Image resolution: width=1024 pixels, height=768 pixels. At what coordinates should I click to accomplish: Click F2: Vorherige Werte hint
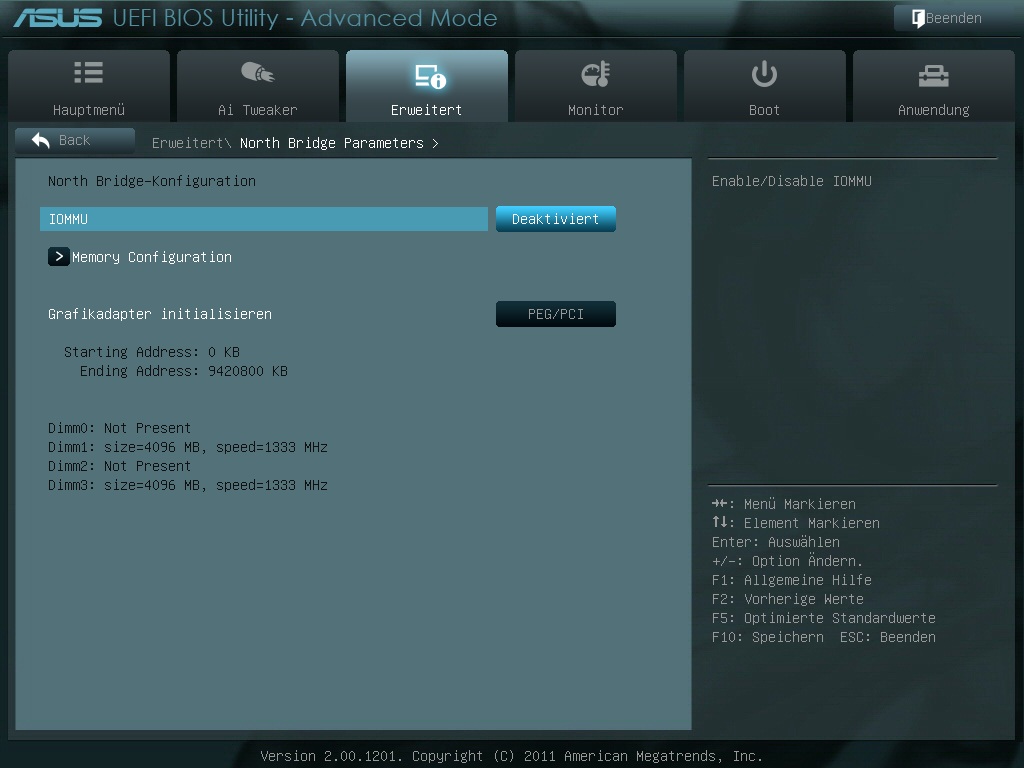click(x=788, y=599)
